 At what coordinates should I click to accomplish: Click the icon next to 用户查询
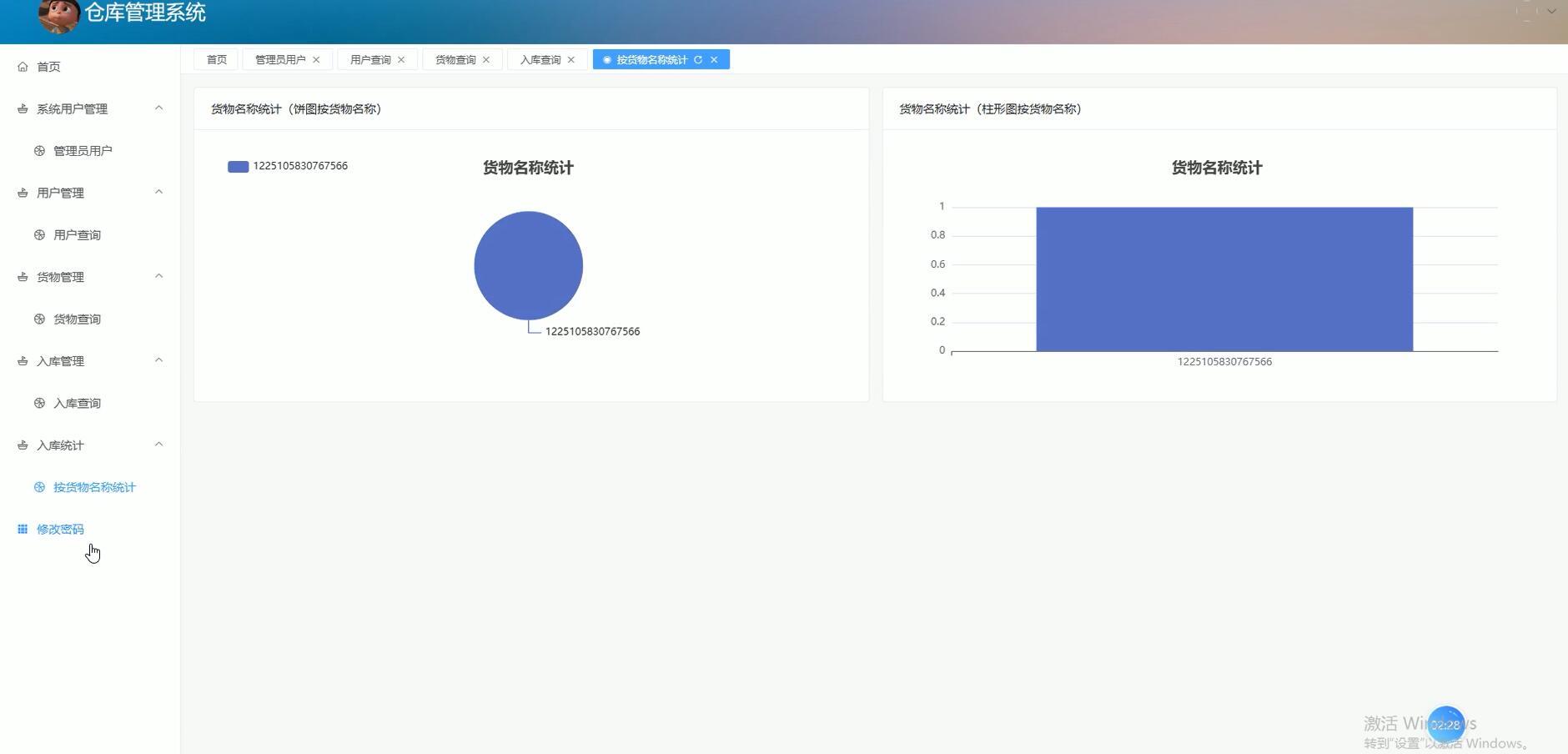point(38,234)
